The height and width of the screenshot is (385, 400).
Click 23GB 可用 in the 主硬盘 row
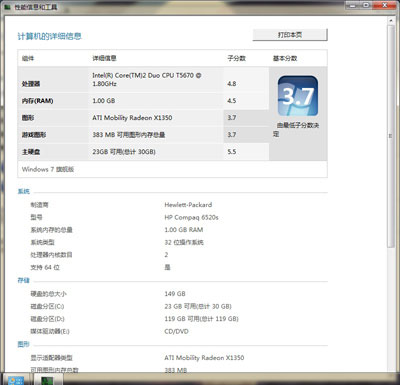pos(124,152)
